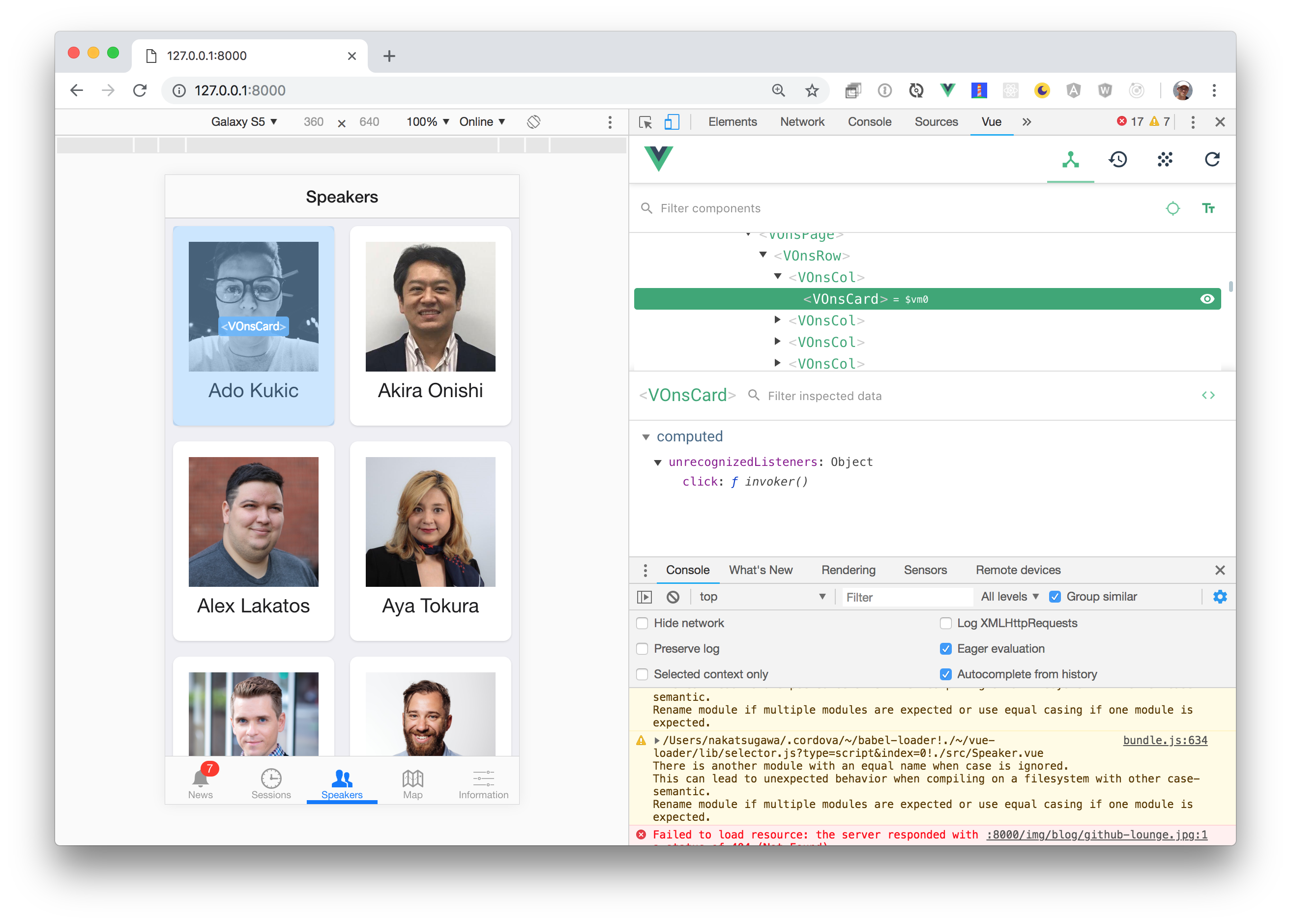
Task: Click the Vue devtools extension icon in toolbar
Action: click(x=947, y=90)
